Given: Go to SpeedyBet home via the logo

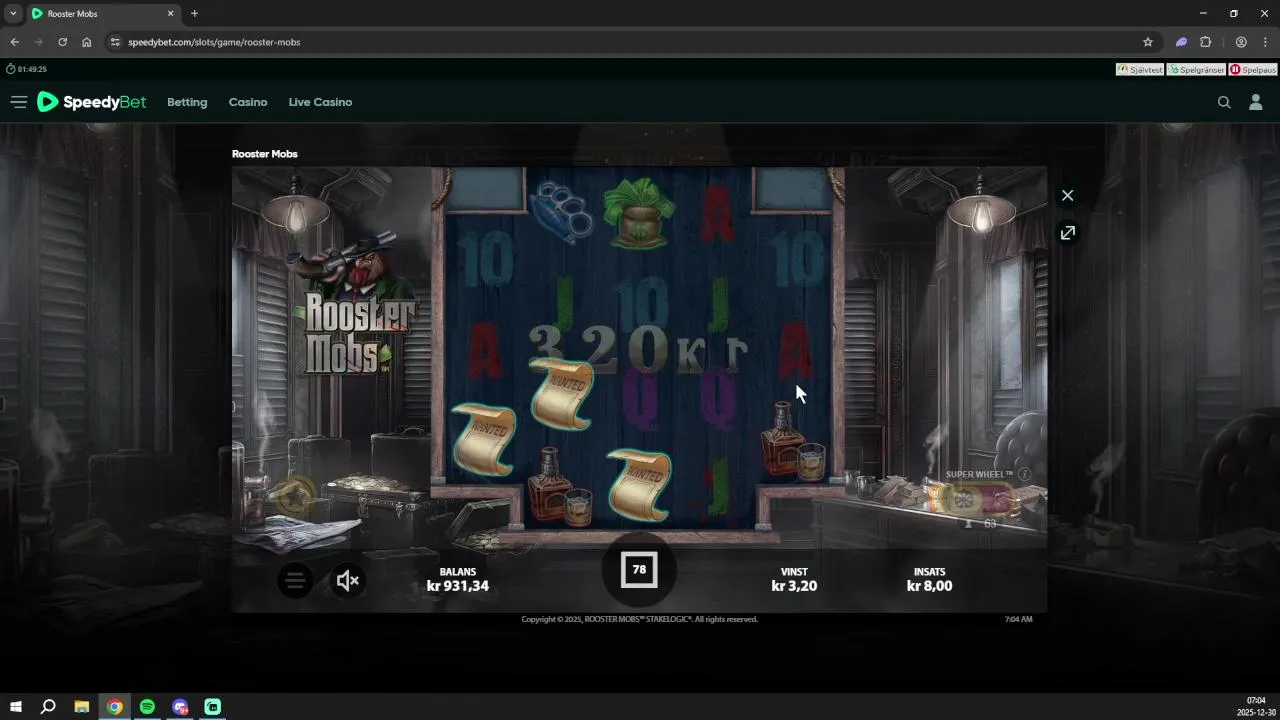Looking at the screenshot, I should [x=91, y=102].
